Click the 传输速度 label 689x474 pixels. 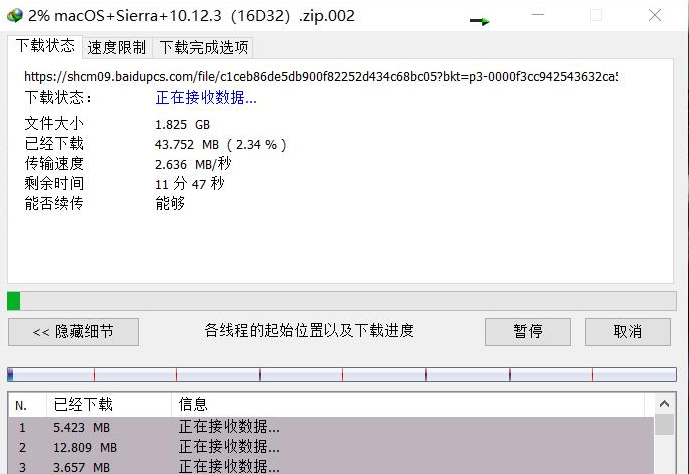click(x=54, y=163)
